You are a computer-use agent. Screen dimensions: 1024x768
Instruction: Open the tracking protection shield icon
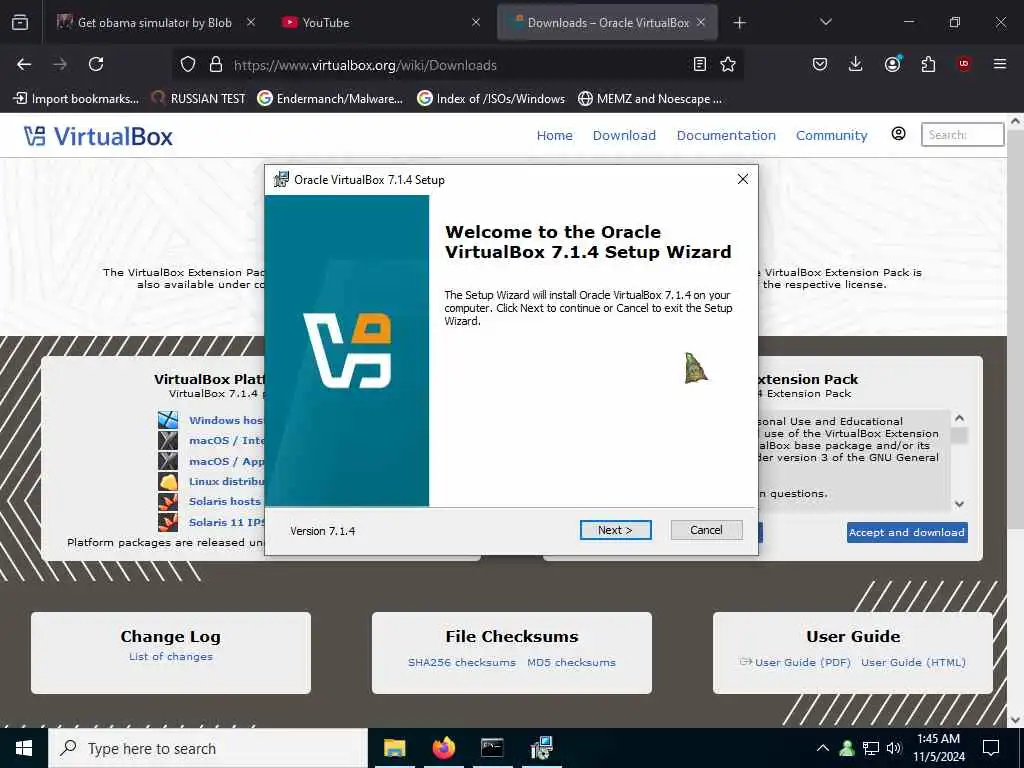point(188,64)
